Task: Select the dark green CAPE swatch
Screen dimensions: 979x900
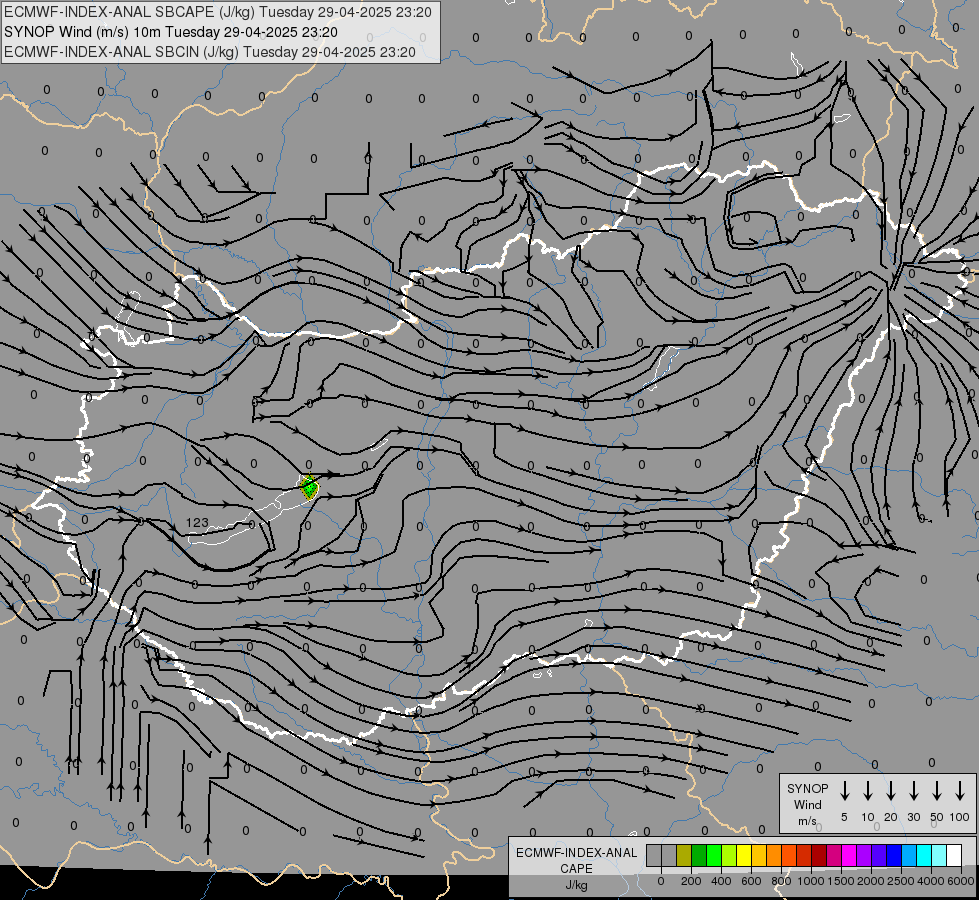Action: [699, 855]
